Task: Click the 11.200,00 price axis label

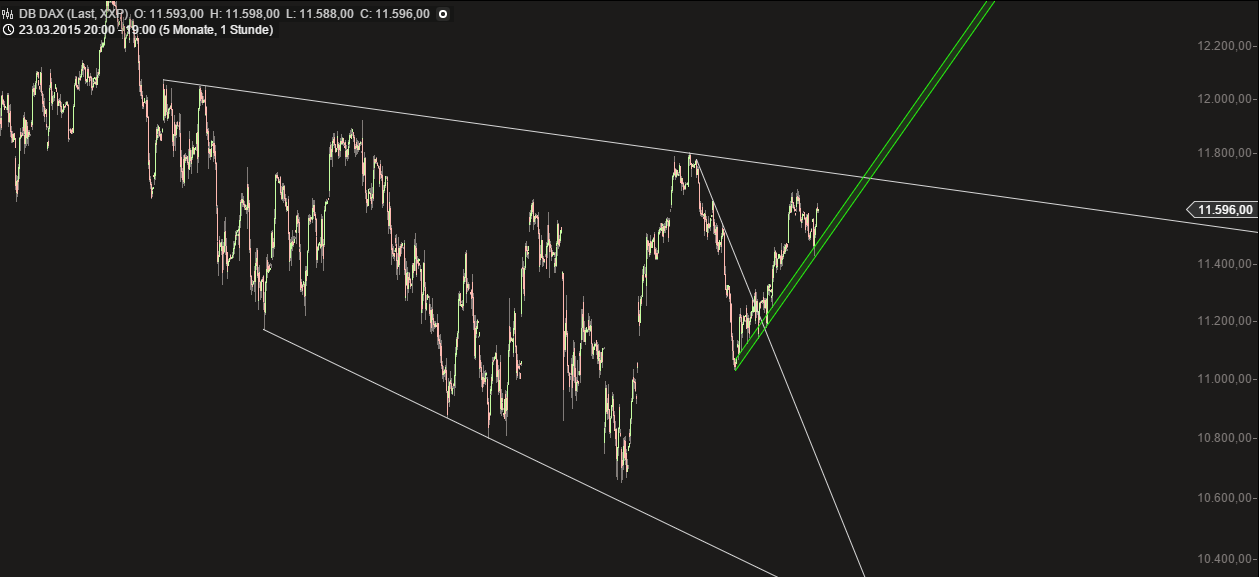Action: click(x=1225, y=321)
